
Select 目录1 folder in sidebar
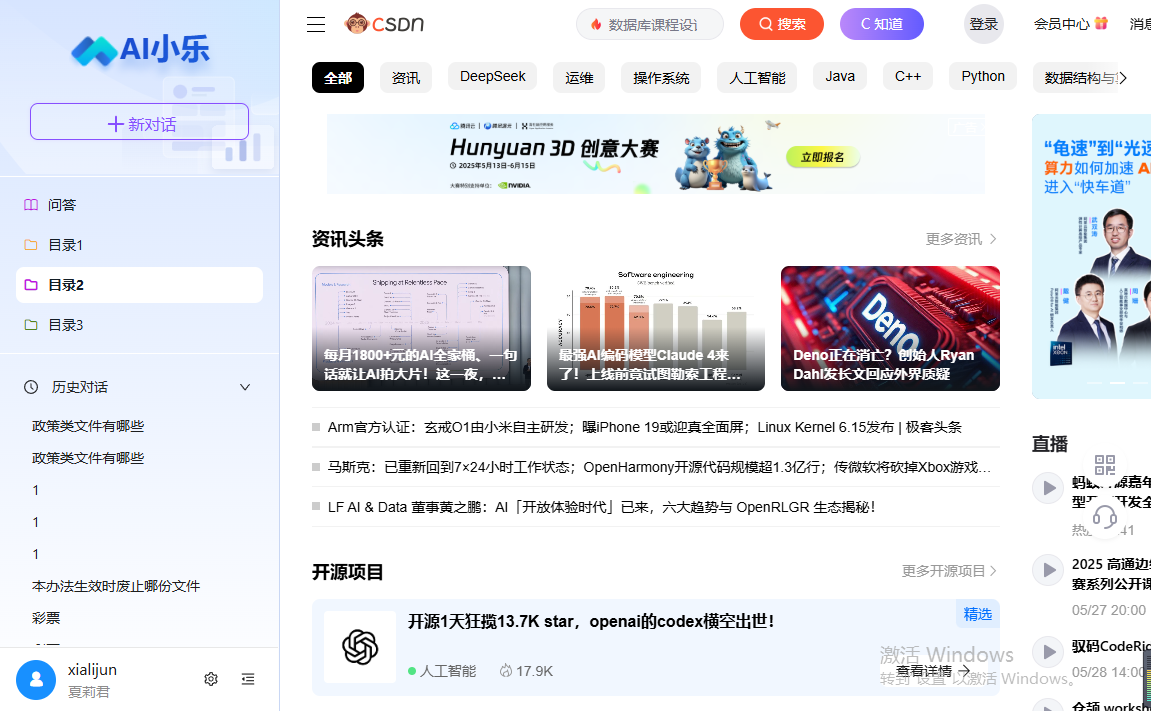point(65,245)
